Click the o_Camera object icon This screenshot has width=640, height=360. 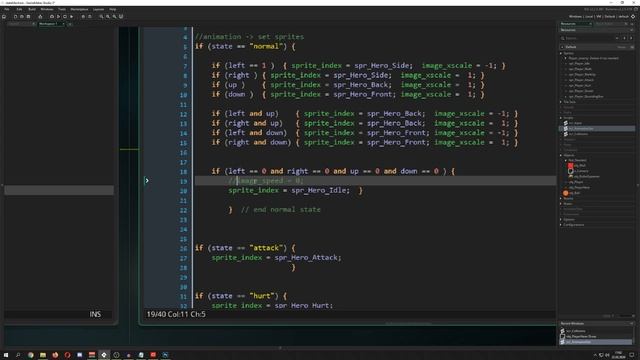[570, 171]
